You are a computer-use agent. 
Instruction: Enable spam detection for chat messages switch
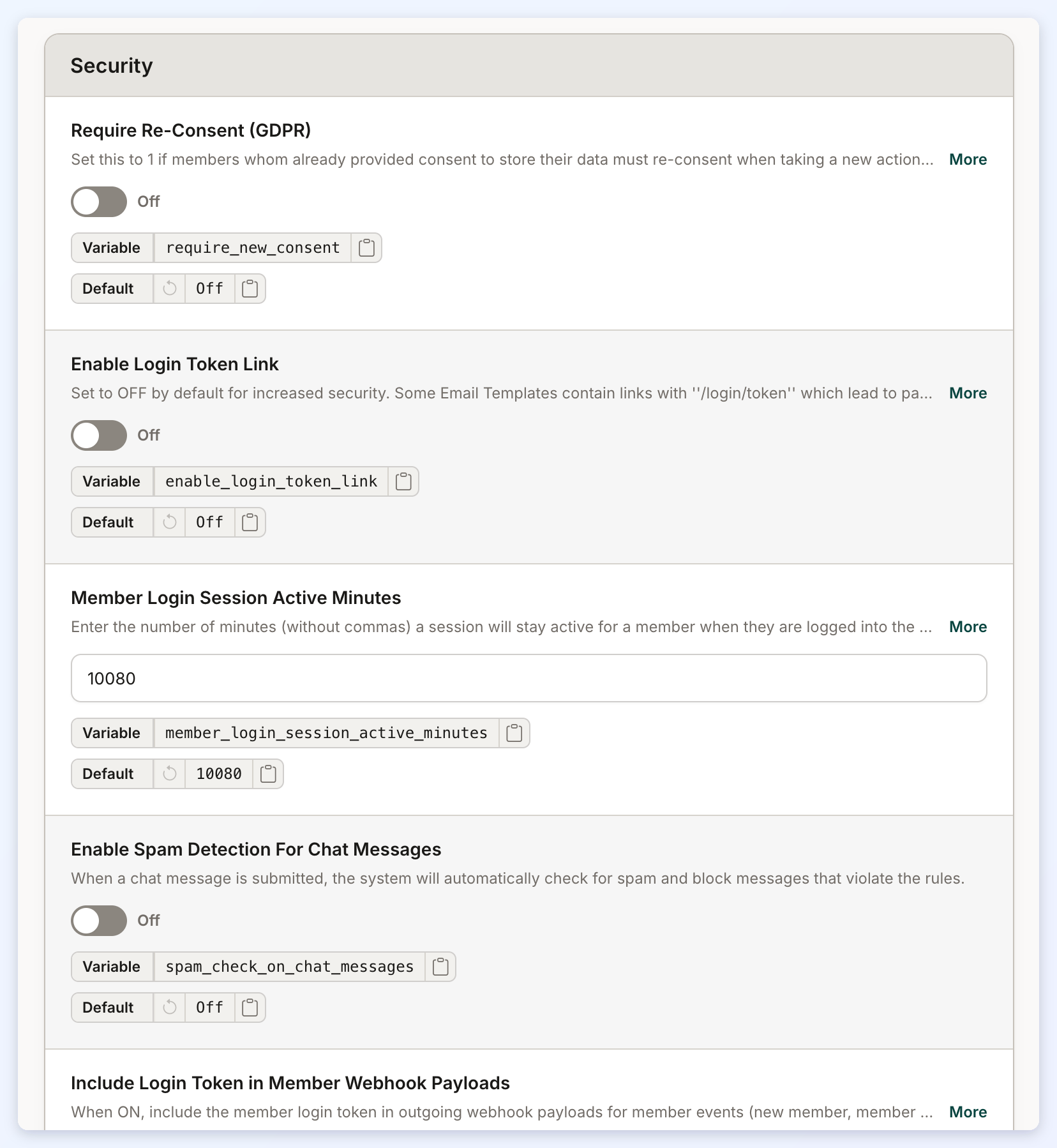[99, 921]
